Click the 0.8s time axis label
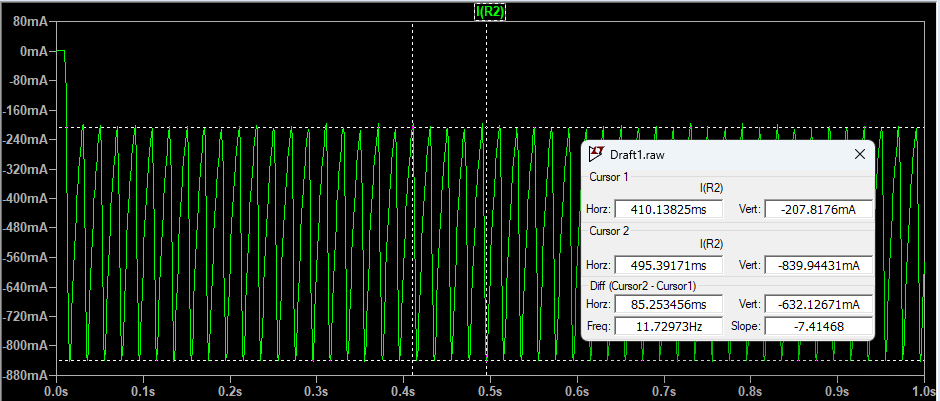This screenshot has width=940, height=401. (751, 392)
